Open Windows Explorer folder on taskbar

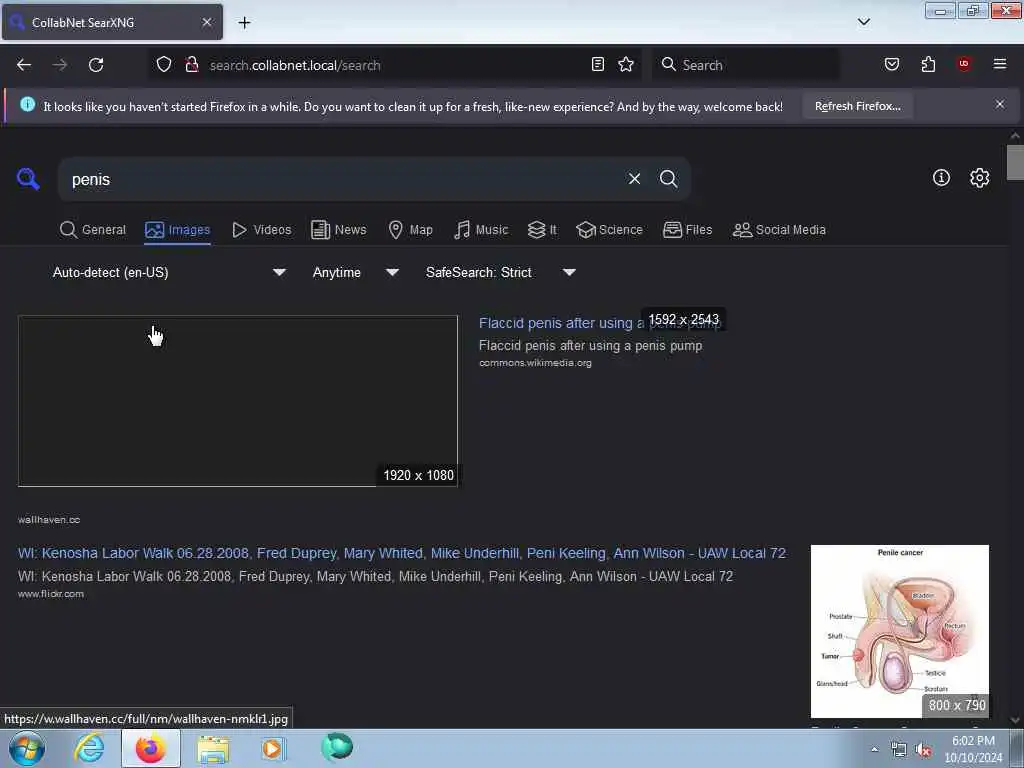coord(213,748)
